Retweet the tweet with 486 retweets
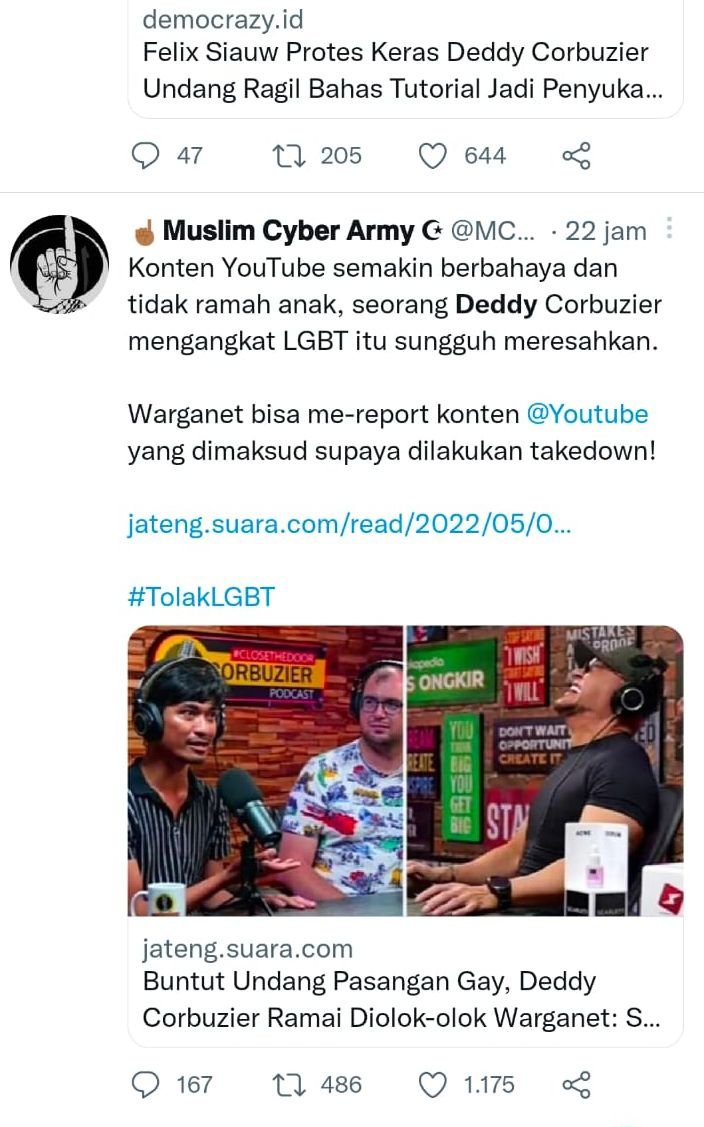 289,1085
